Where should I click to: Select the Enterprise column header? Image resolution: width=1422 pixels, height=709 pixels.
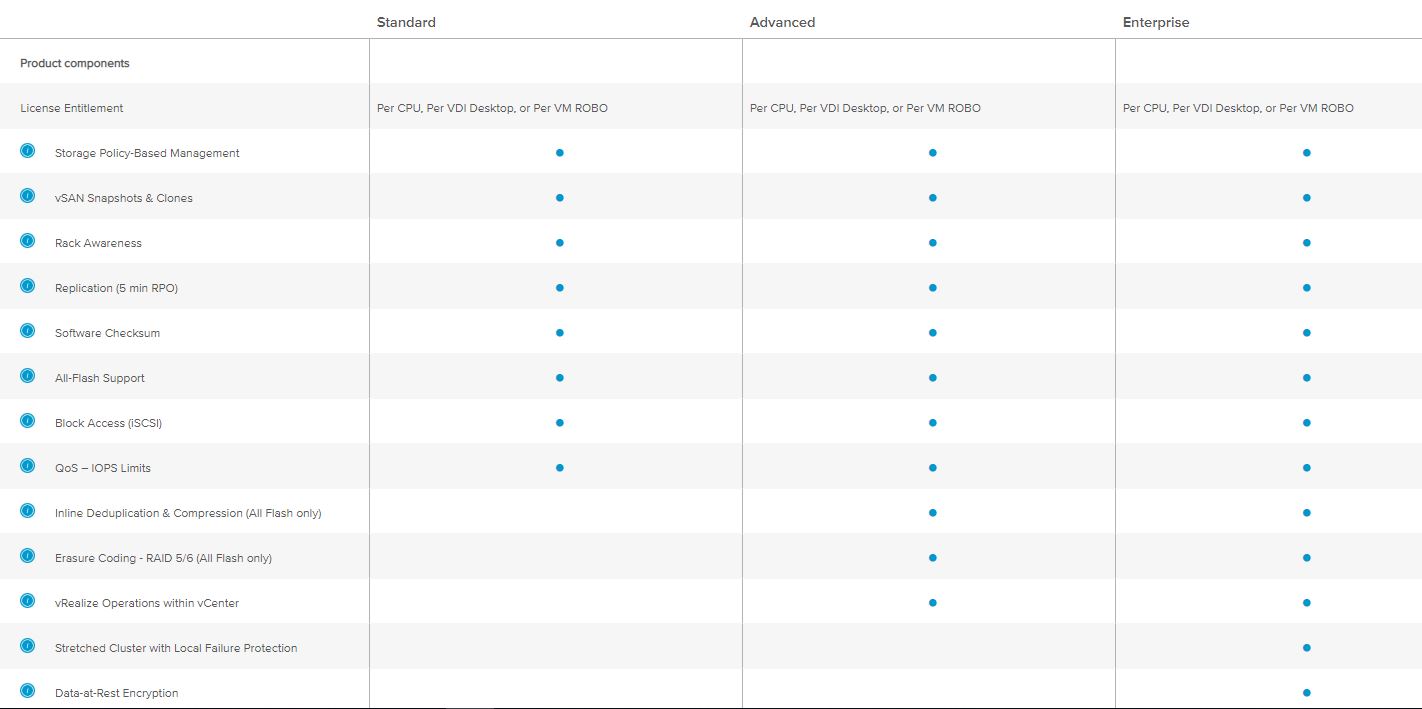[1156, 22]
